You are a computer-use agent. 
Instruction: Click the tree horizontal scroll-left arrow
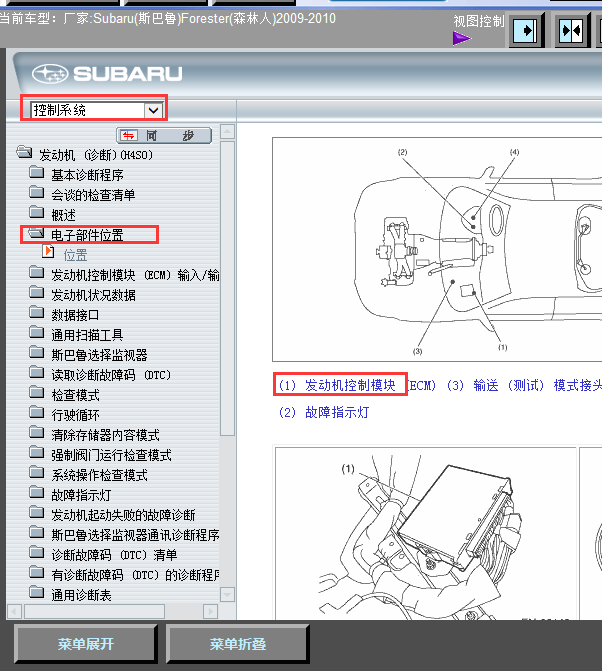click(15, 611)
